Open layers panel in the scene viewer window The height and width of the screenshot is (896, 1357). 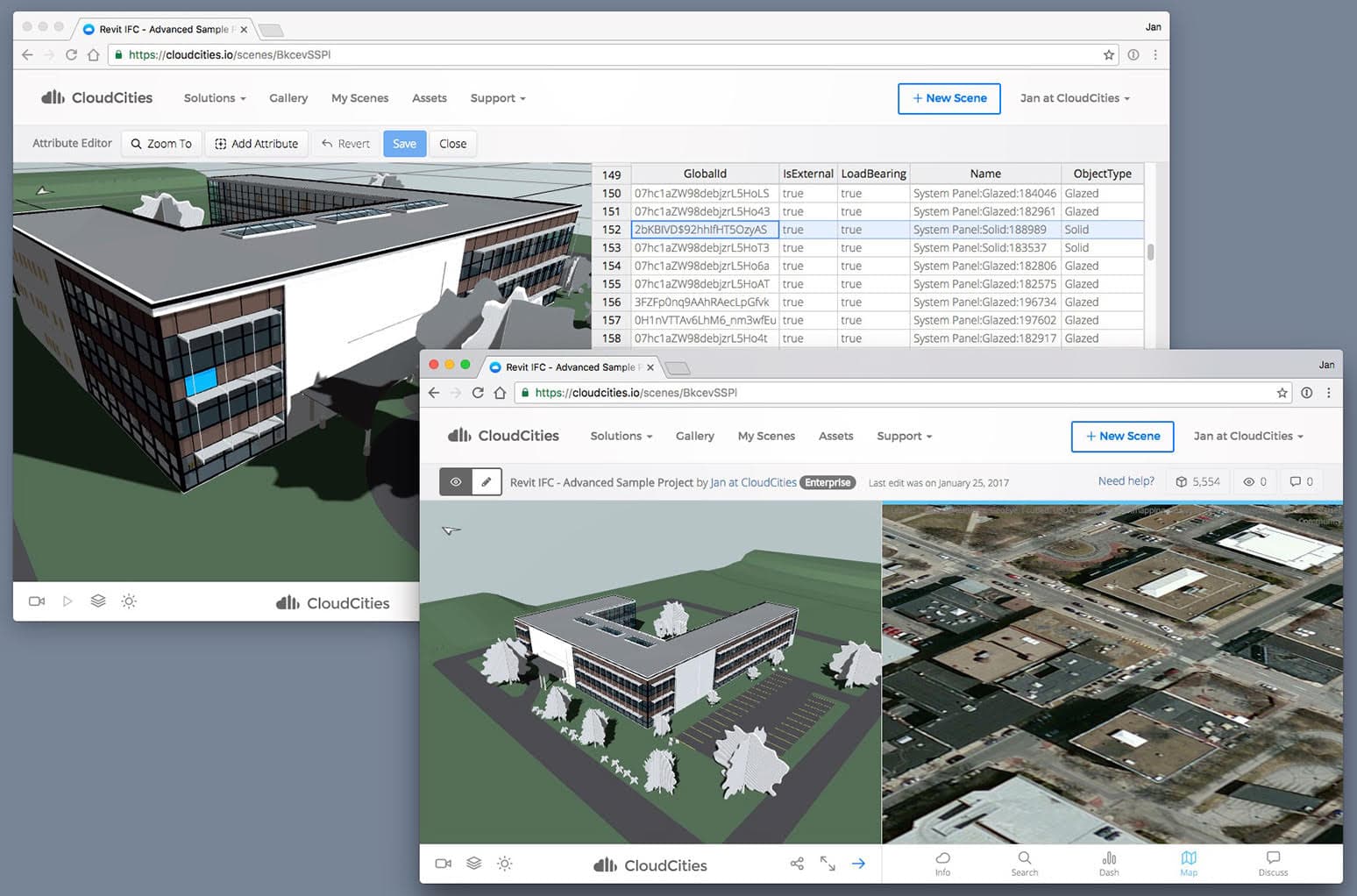(x=474, y=864)
